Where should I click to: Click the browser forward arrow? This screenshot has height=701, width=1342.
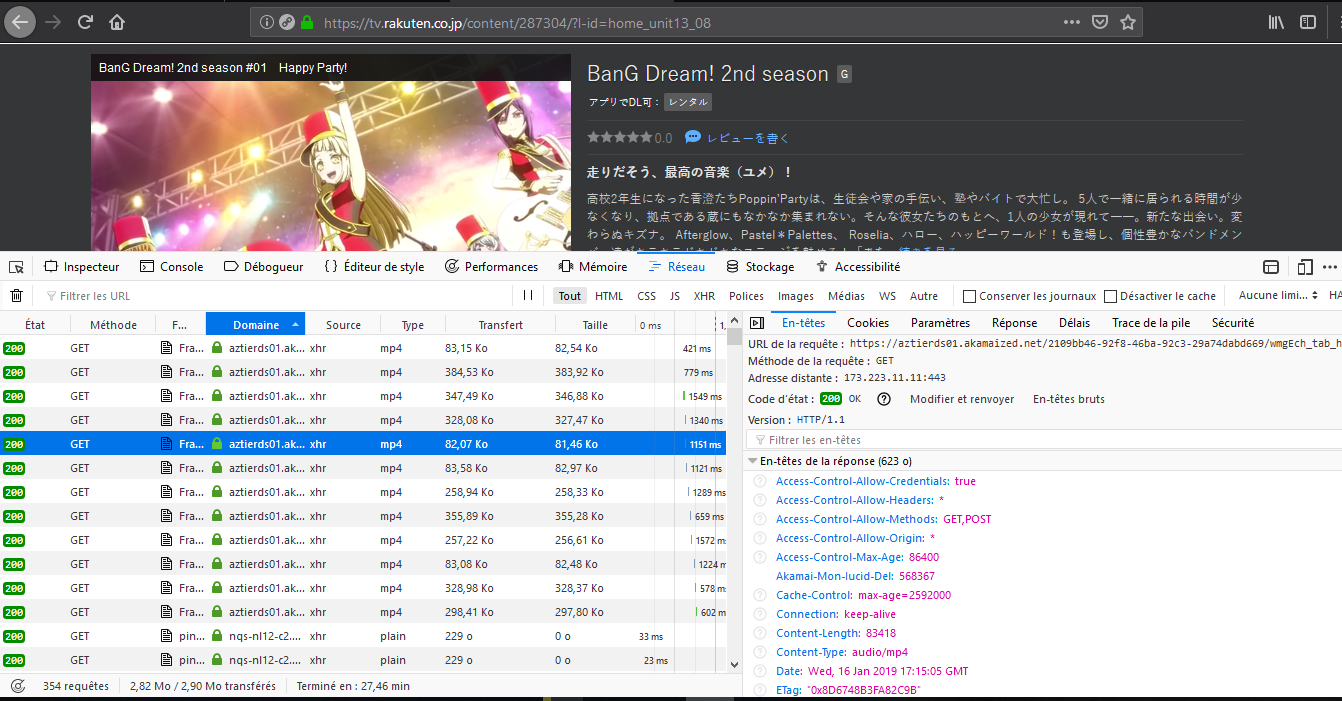point(53,22)
